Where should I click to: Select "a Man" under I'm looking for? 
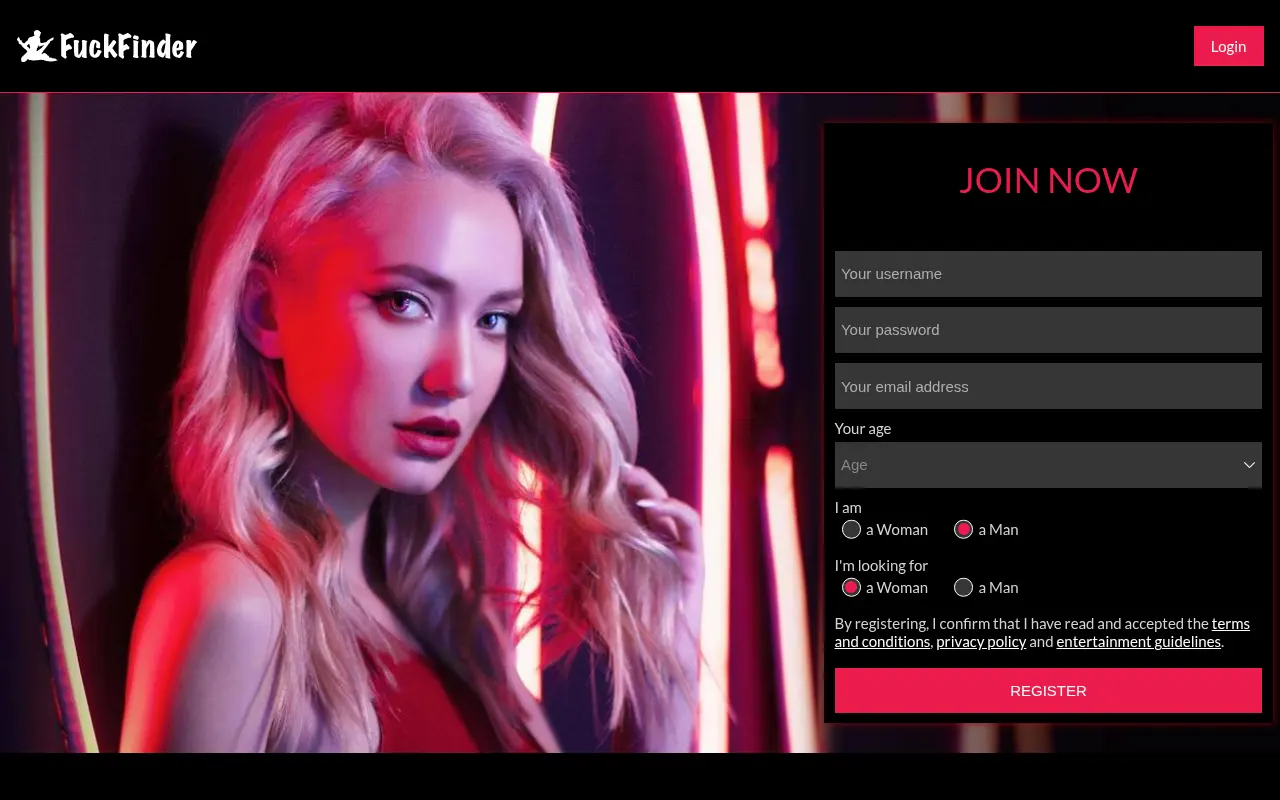click(963, 587)
